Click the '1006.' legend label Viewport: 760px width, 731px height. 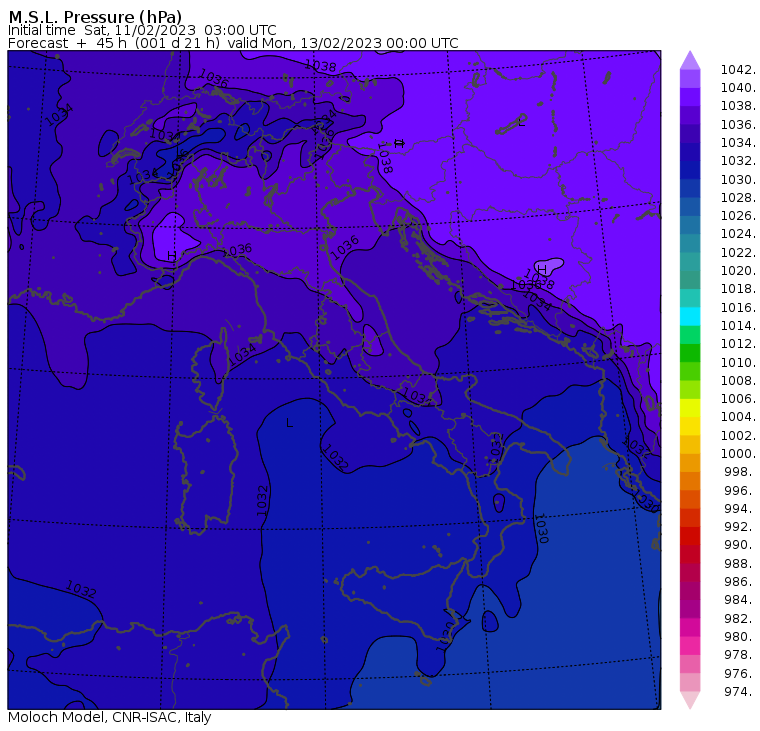tap(738, 399)
